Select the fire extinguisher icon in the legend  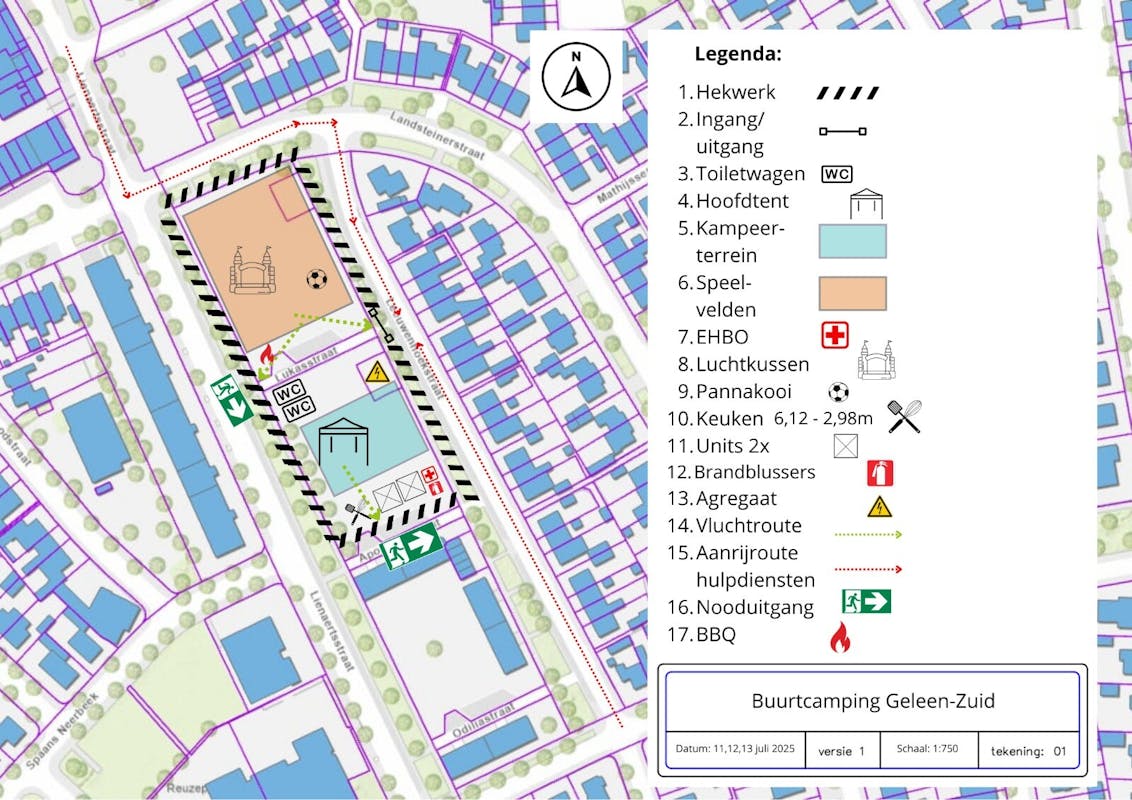(x=881, y=472)
